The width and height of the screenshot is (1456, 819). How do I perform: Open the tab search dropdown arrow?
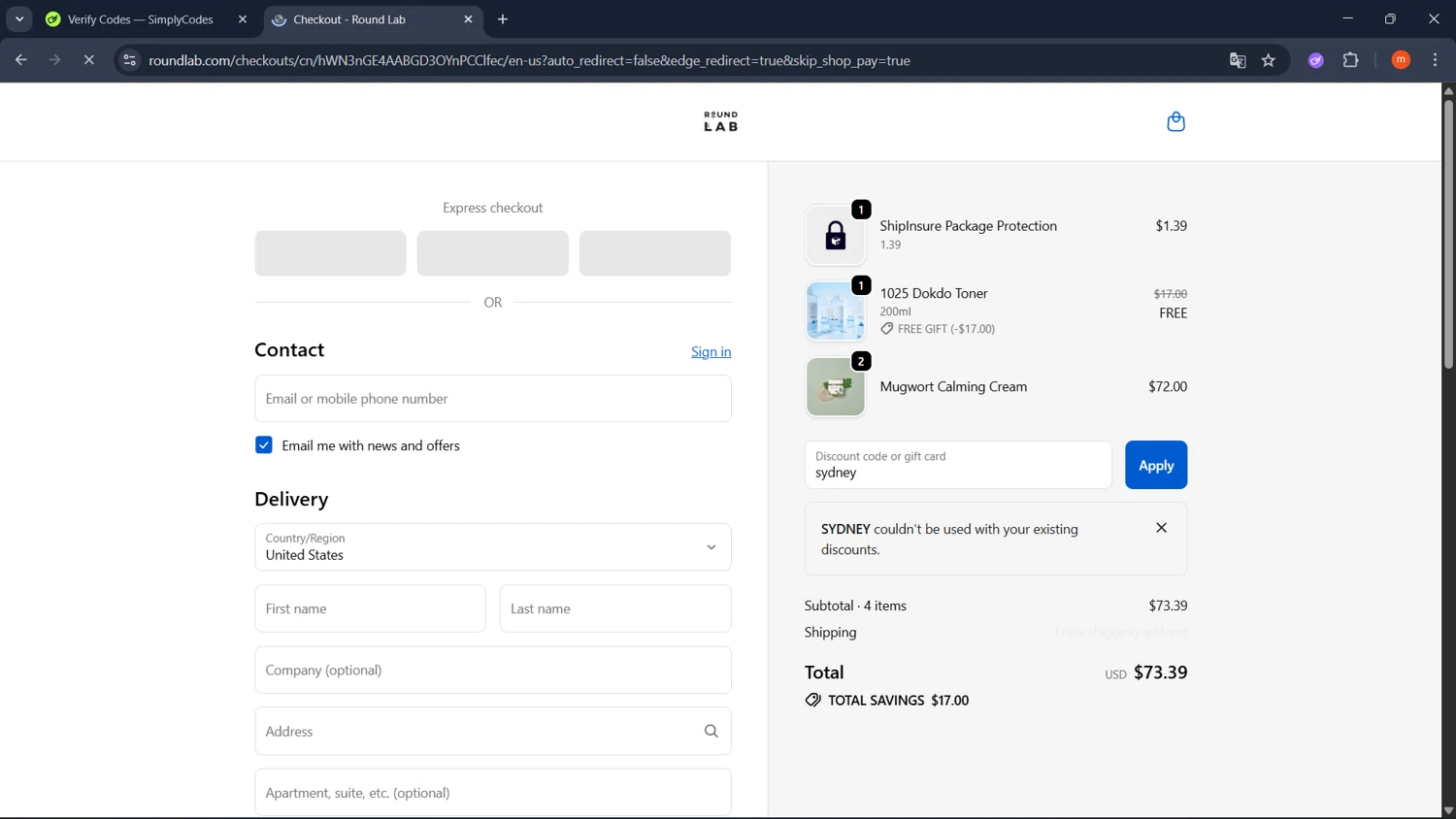pos(19,19)
